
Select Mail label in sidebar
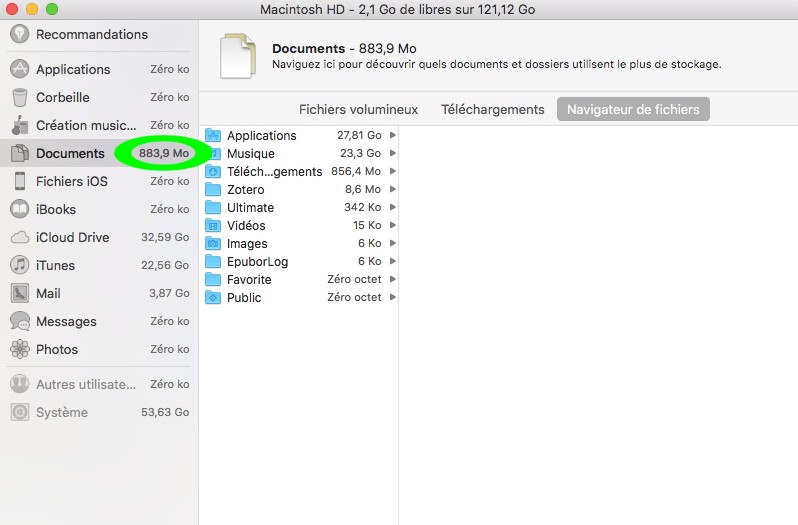(48, 294)
